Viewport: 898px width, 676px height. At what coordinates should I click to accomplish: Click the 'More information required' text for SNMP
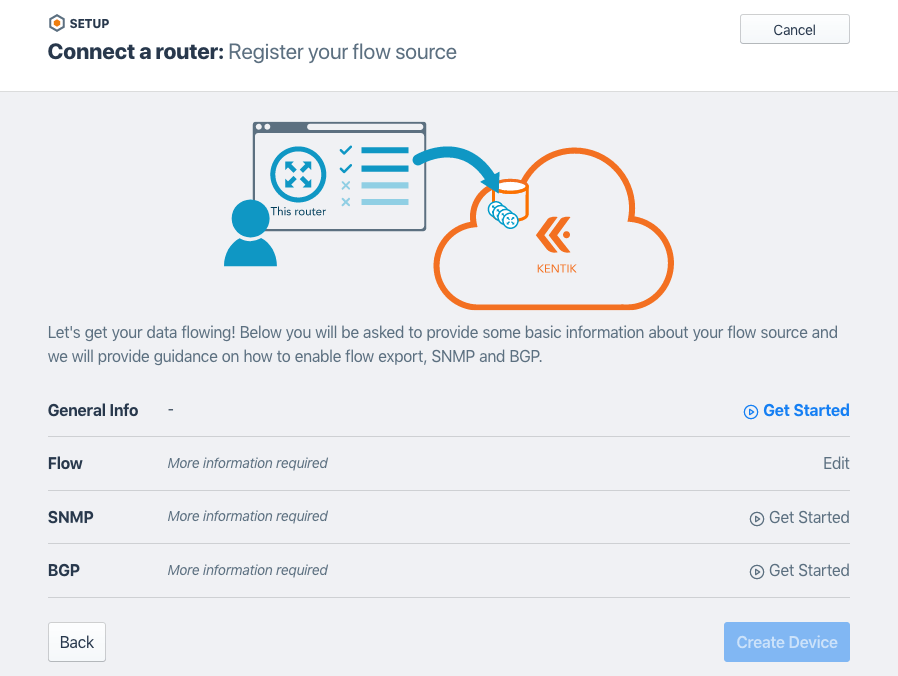click(x=247, y=516)
